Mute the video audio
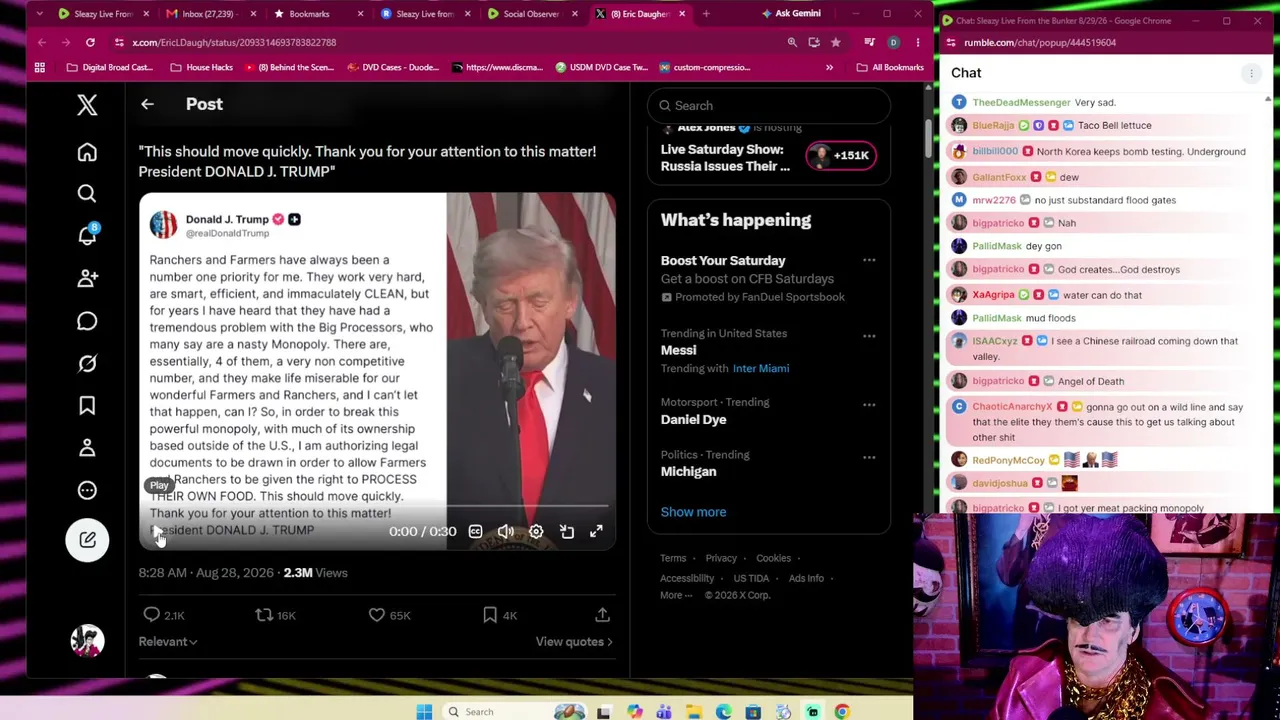Screen dimensions: 1280x720 [506, 532]
